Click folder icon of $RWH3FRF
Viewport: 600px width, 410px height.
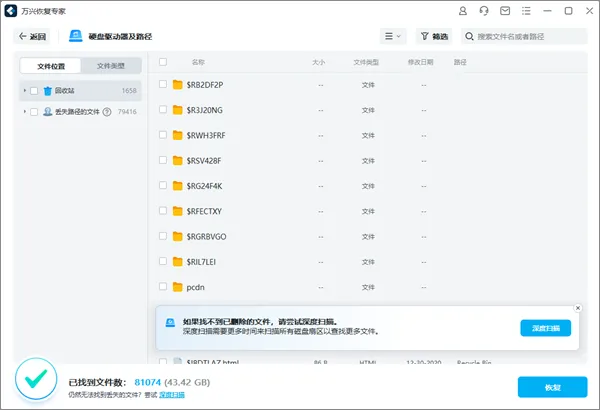point(178,135)
